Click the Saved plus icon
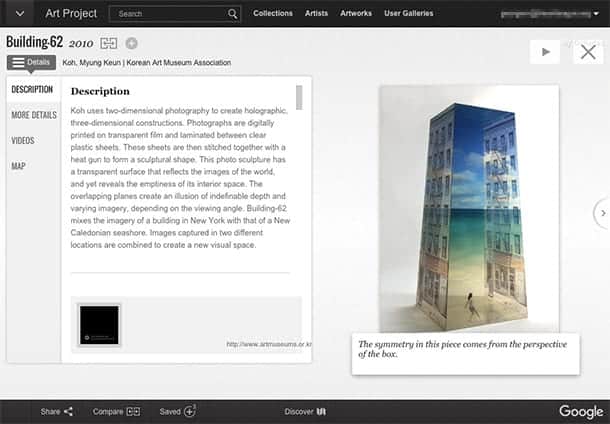 [189, 411]
